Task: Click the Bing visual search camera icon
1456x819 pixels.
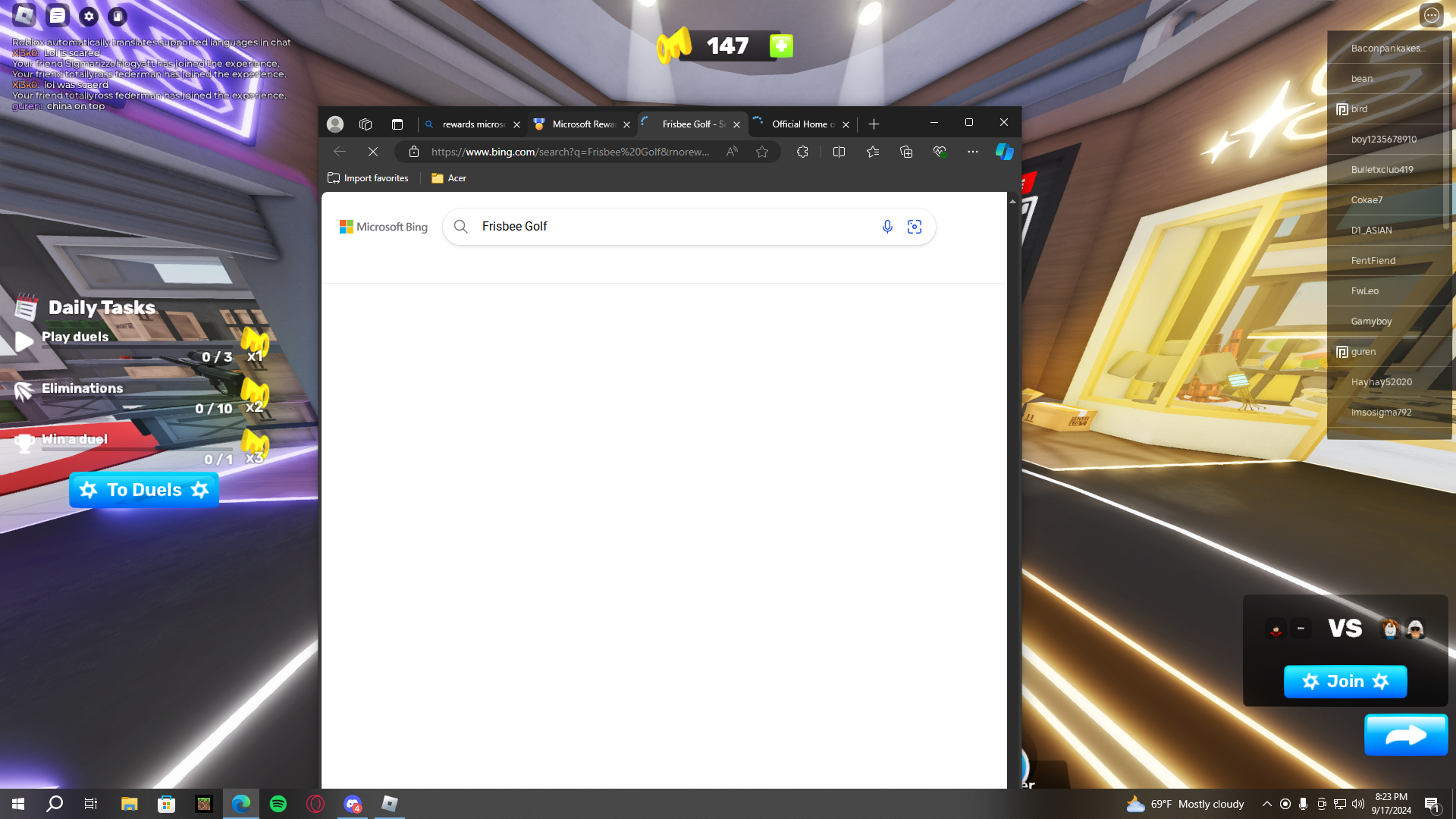Action: (915, 227)
